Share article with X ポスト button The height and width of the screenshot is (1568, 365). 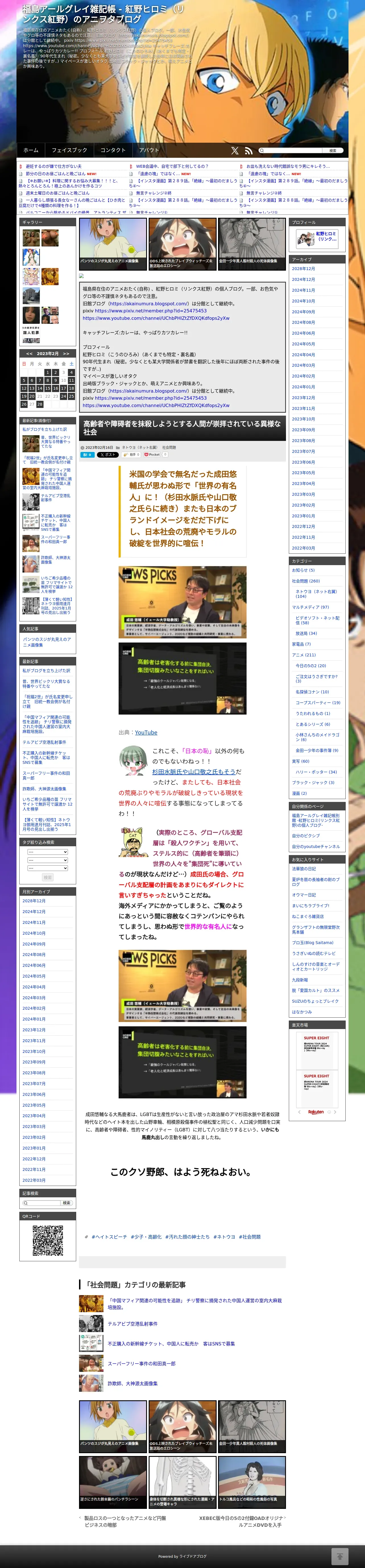click(x=108, y=455)
